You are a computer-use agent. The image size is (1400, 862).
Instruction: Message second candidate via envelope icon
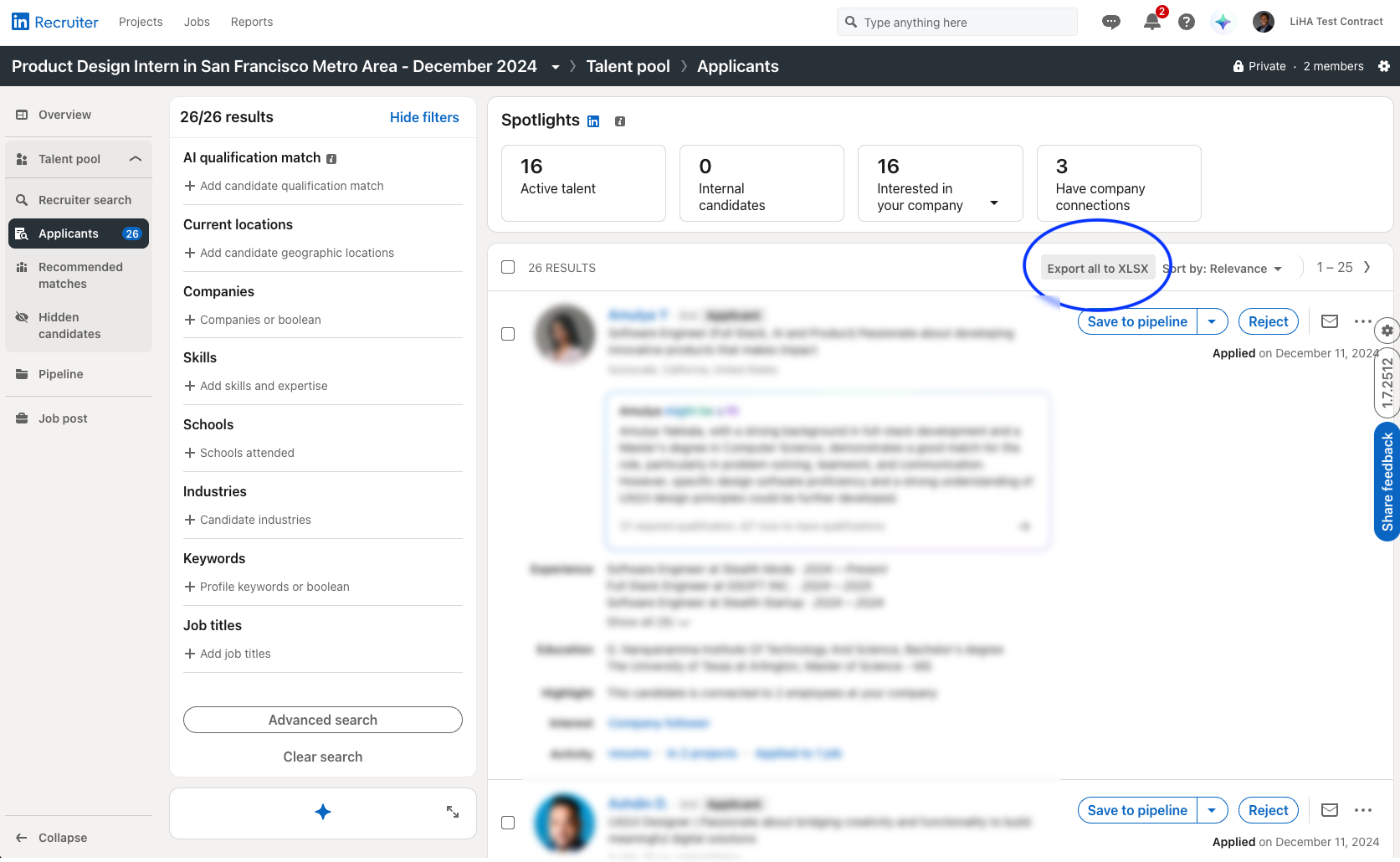(x=1330, y=810)
